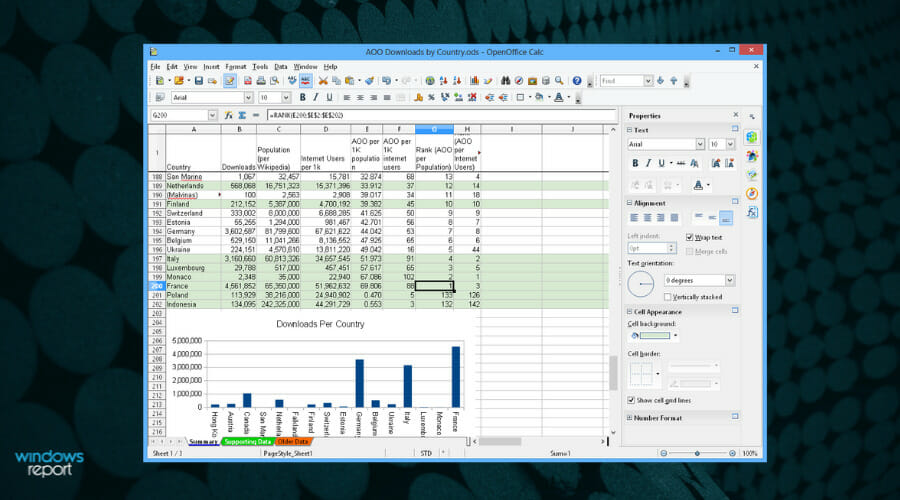Click the Zoom magnifier toolbar icon
900x500 pixels.
pos(559,81)
